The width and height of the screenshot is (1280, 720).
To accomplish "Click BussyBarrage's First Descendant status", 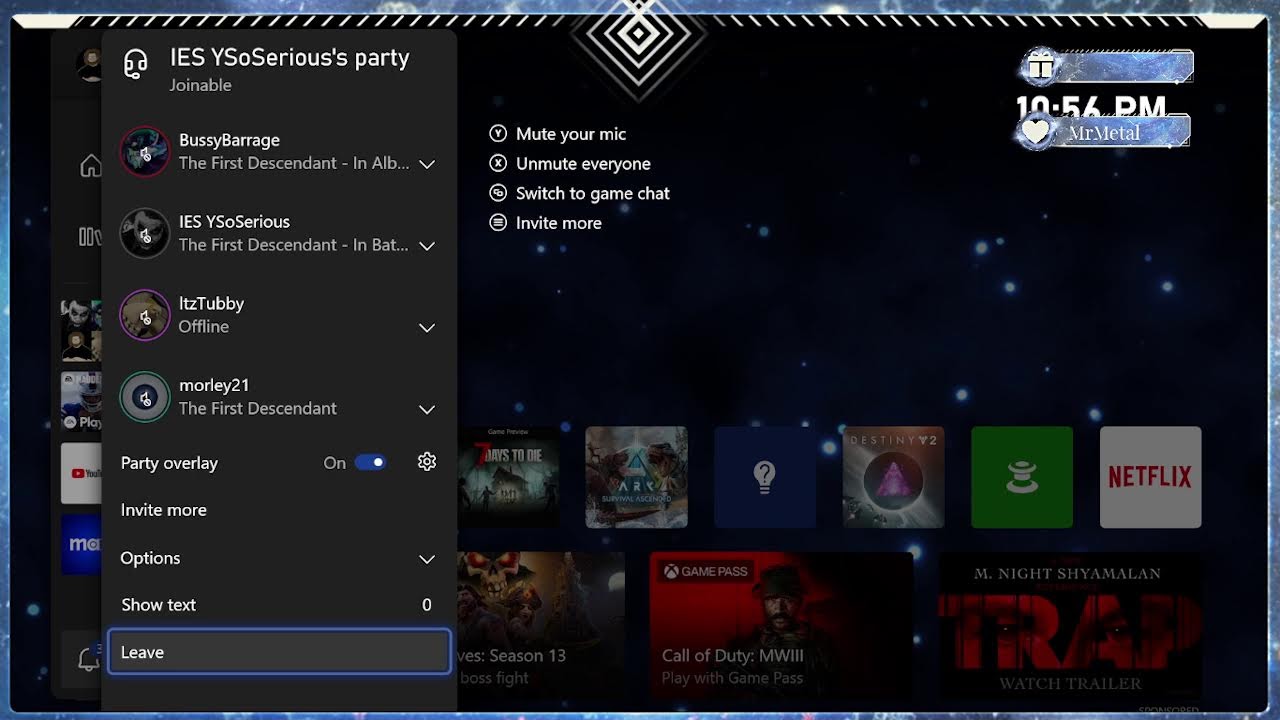I will pos(294,163).
